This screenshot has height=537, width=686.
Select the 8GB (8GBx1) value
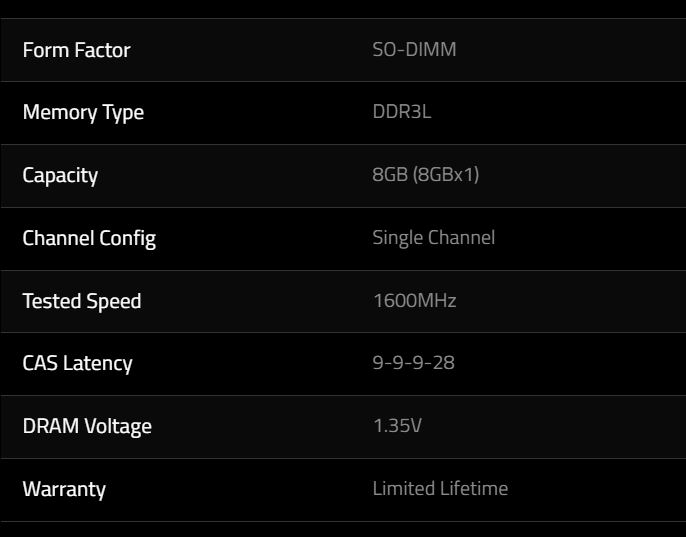[x=426, y=175]
